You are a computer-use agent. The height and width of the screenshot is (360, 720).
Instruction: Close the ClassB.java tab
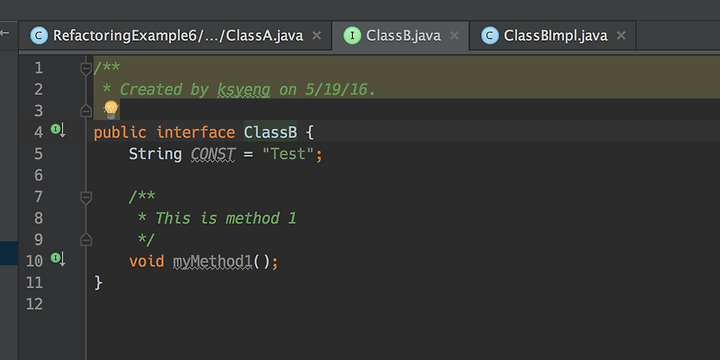(454, 35)
